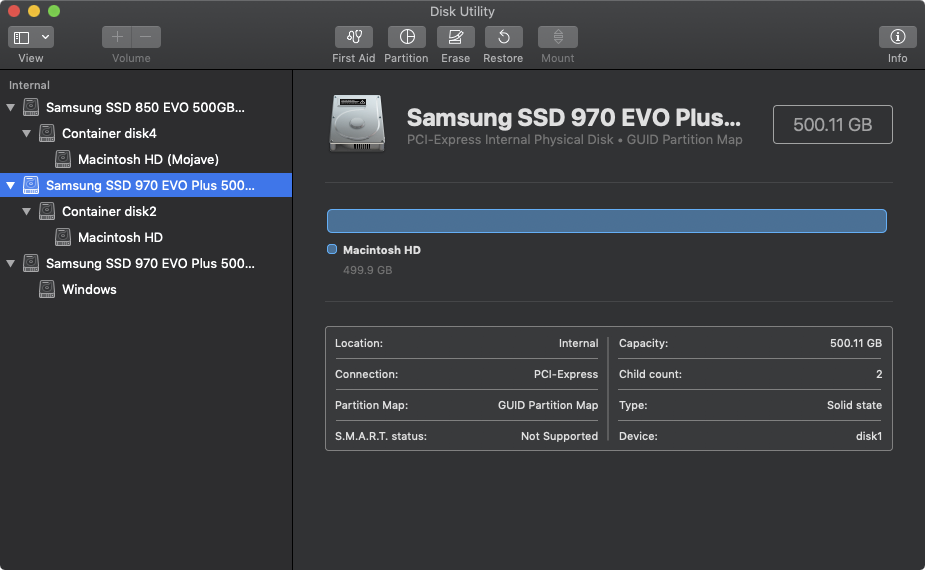
Task: Remove a volume with the minus button
Action: tap(146, 37)
